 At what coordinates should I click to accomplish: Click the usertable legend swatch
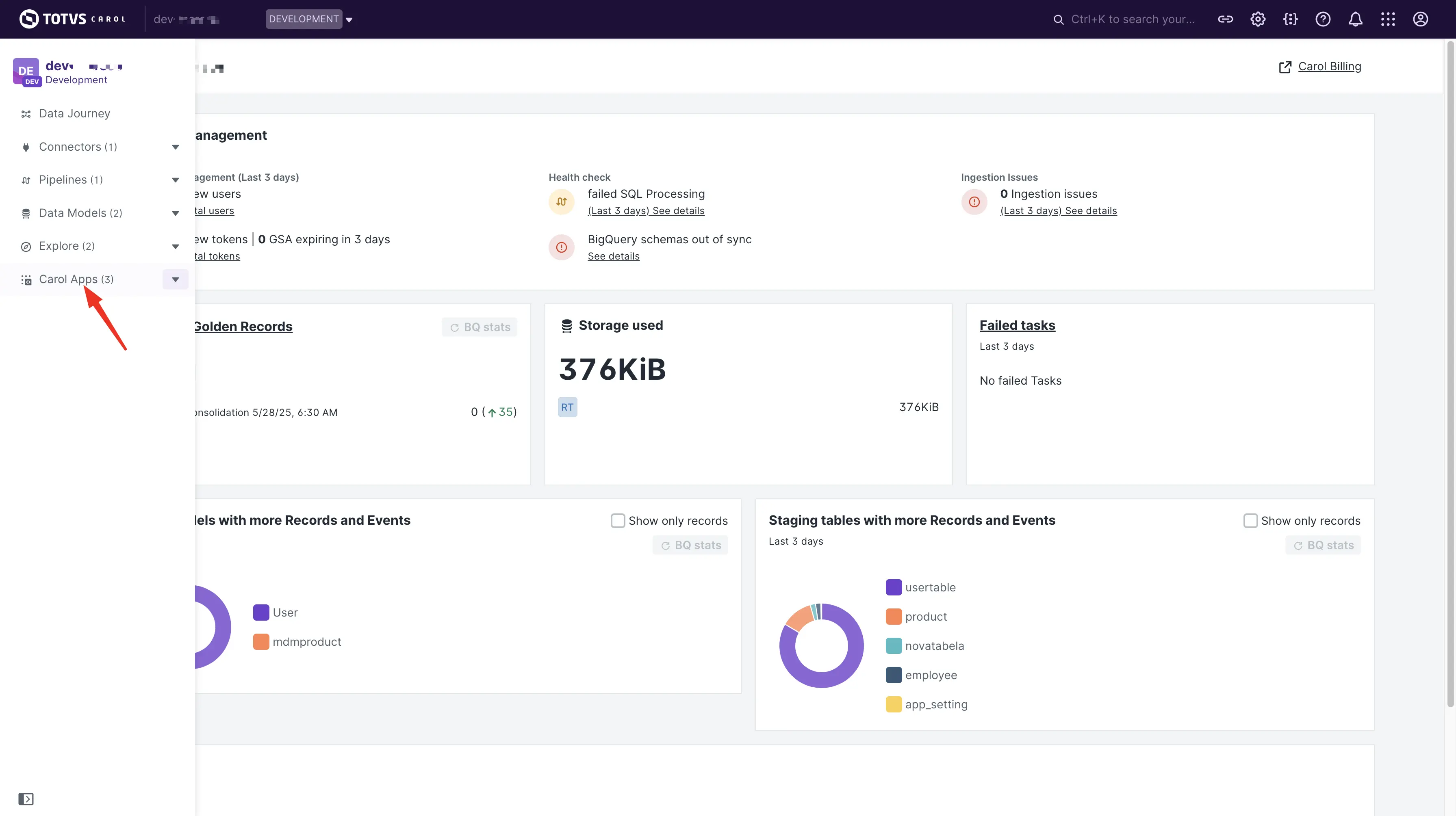point(893,587)
